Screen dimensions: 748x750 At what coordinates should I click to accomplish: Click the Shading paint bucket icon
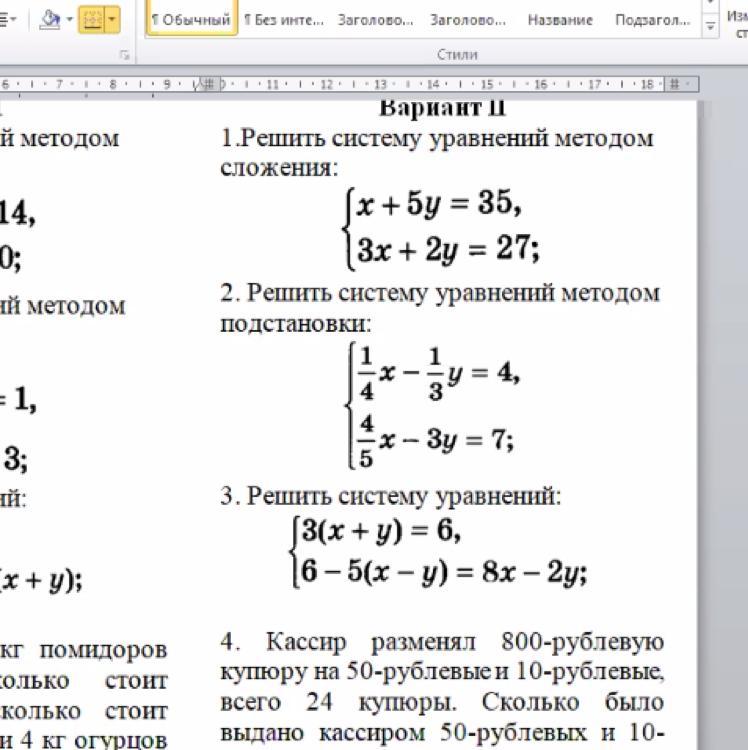pos(50,20)
